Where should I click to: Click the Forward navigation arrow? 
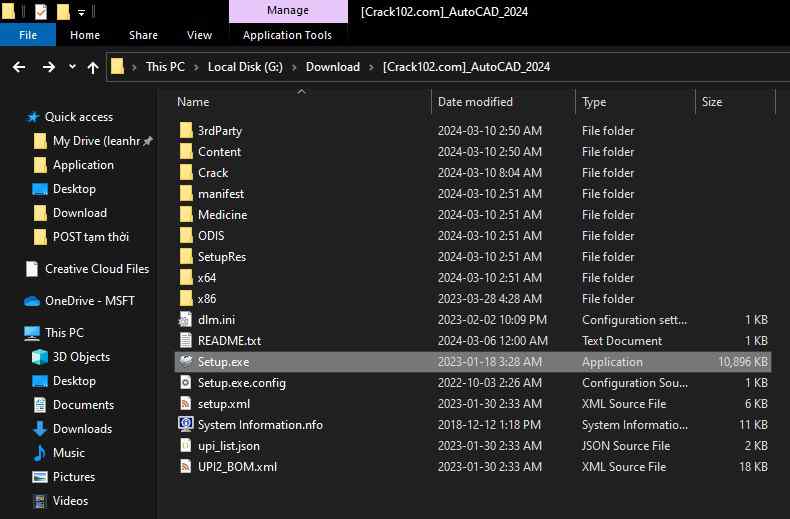point(48,67)
